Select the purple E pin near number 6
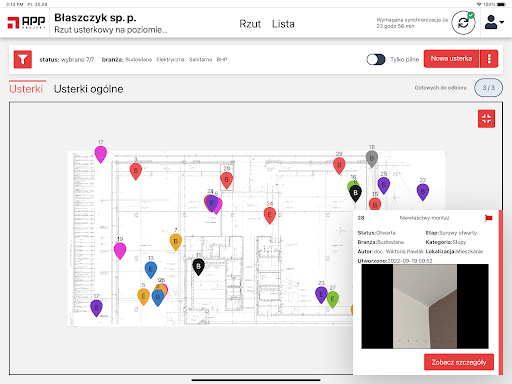Image resolution: width=512 pixels, height=384 pixels. point(211,203)
